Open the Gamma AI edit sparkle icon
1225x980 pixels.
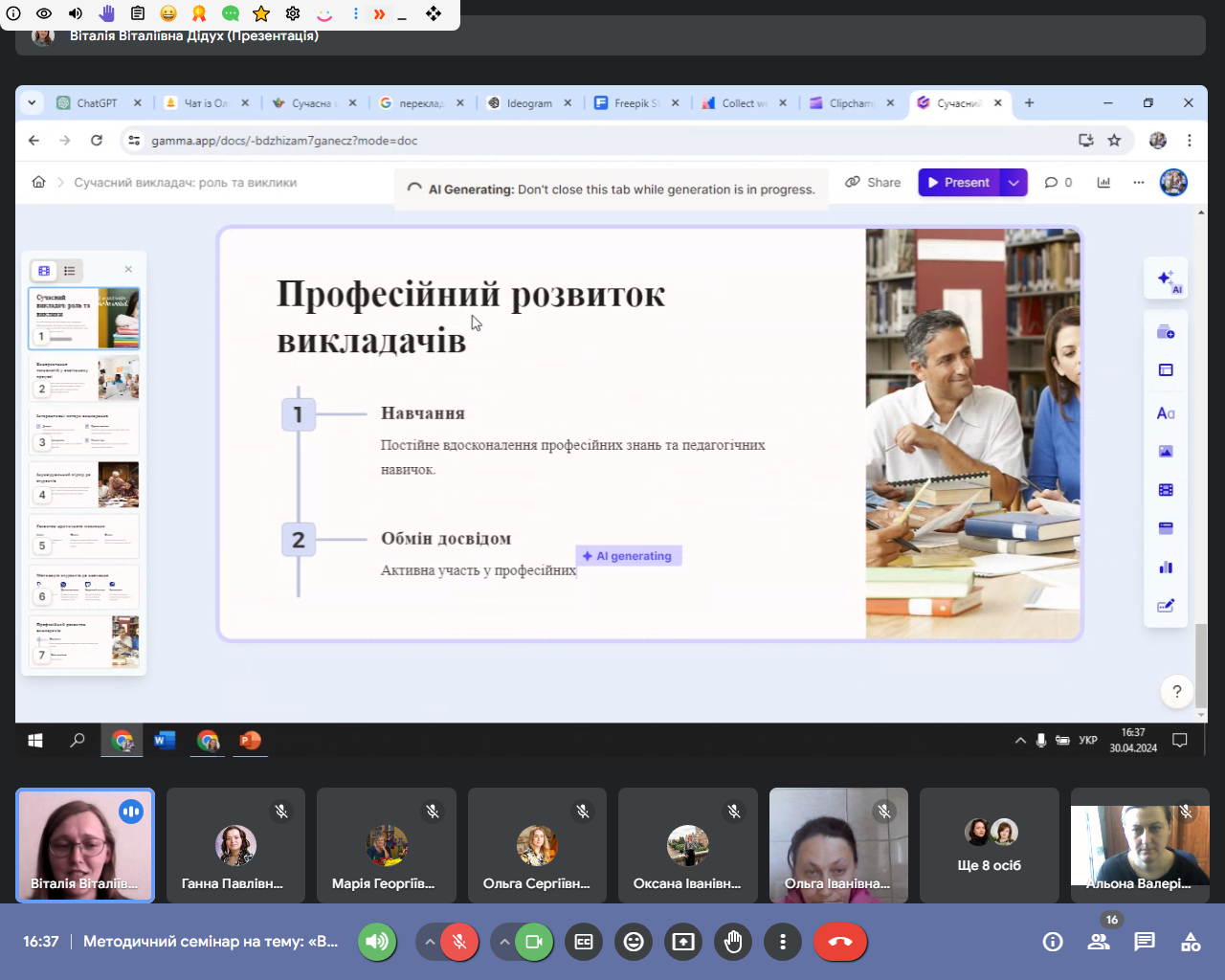(1166, 278)
